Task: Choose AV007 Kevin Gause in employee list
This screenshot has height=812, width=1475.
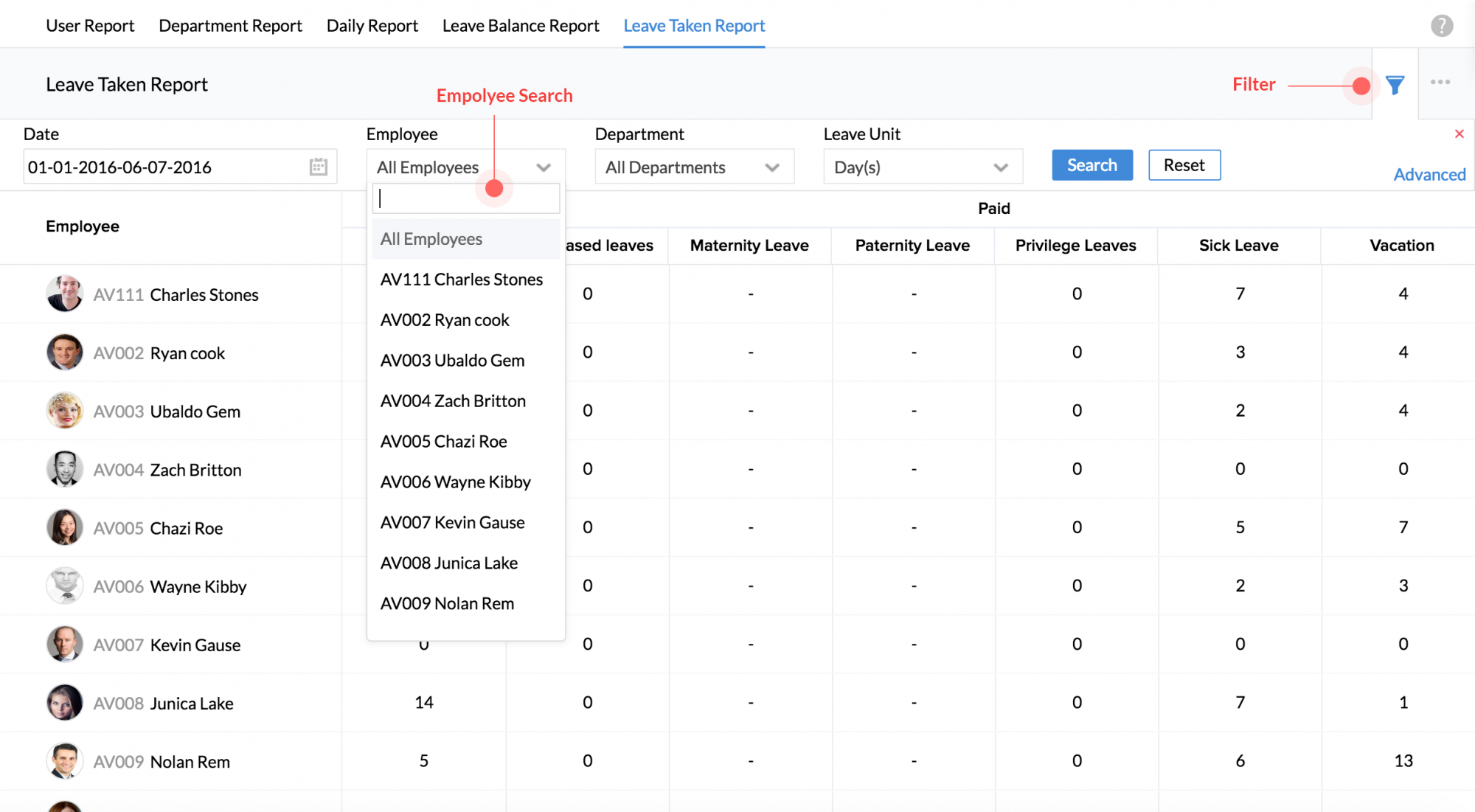Action: tap(453, 523)
